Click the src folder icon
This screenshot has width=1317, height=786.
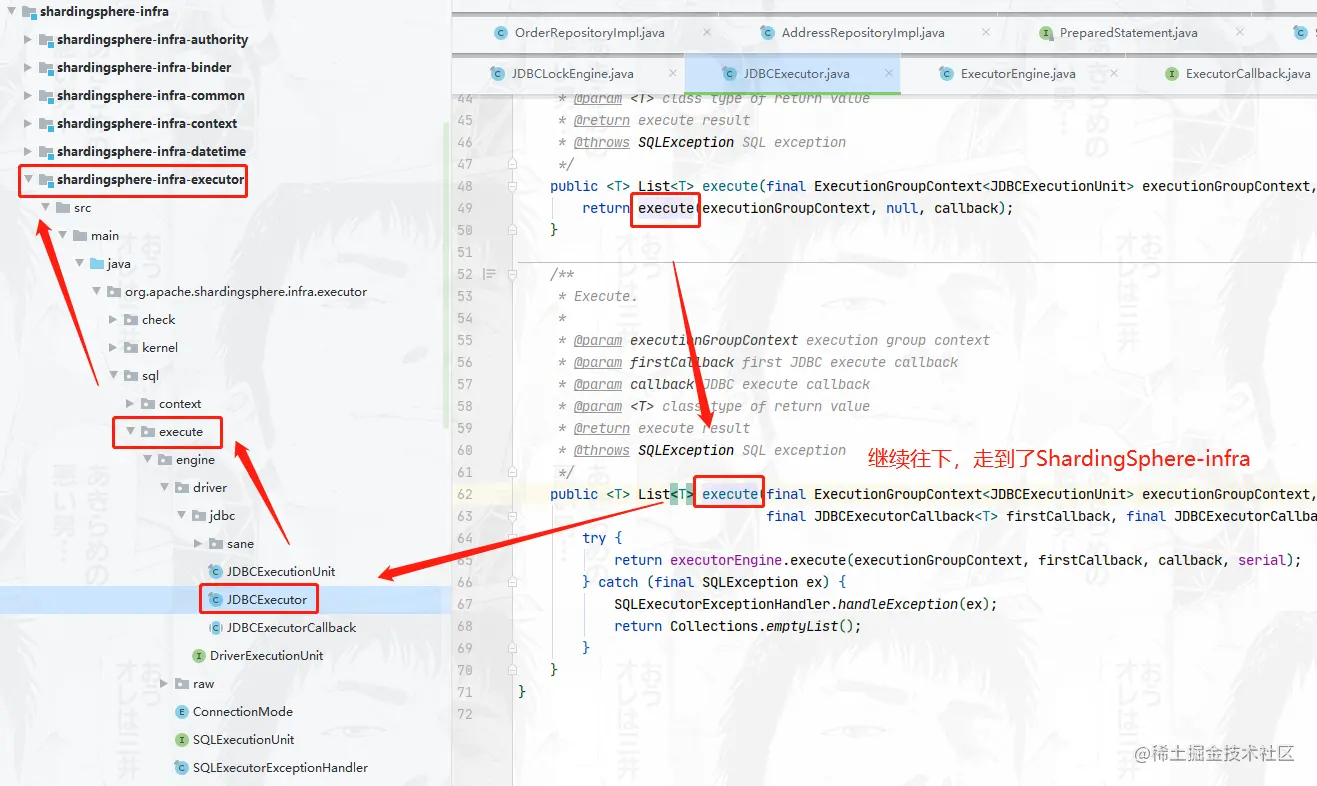pyautogui.click(x=62, y=208)
